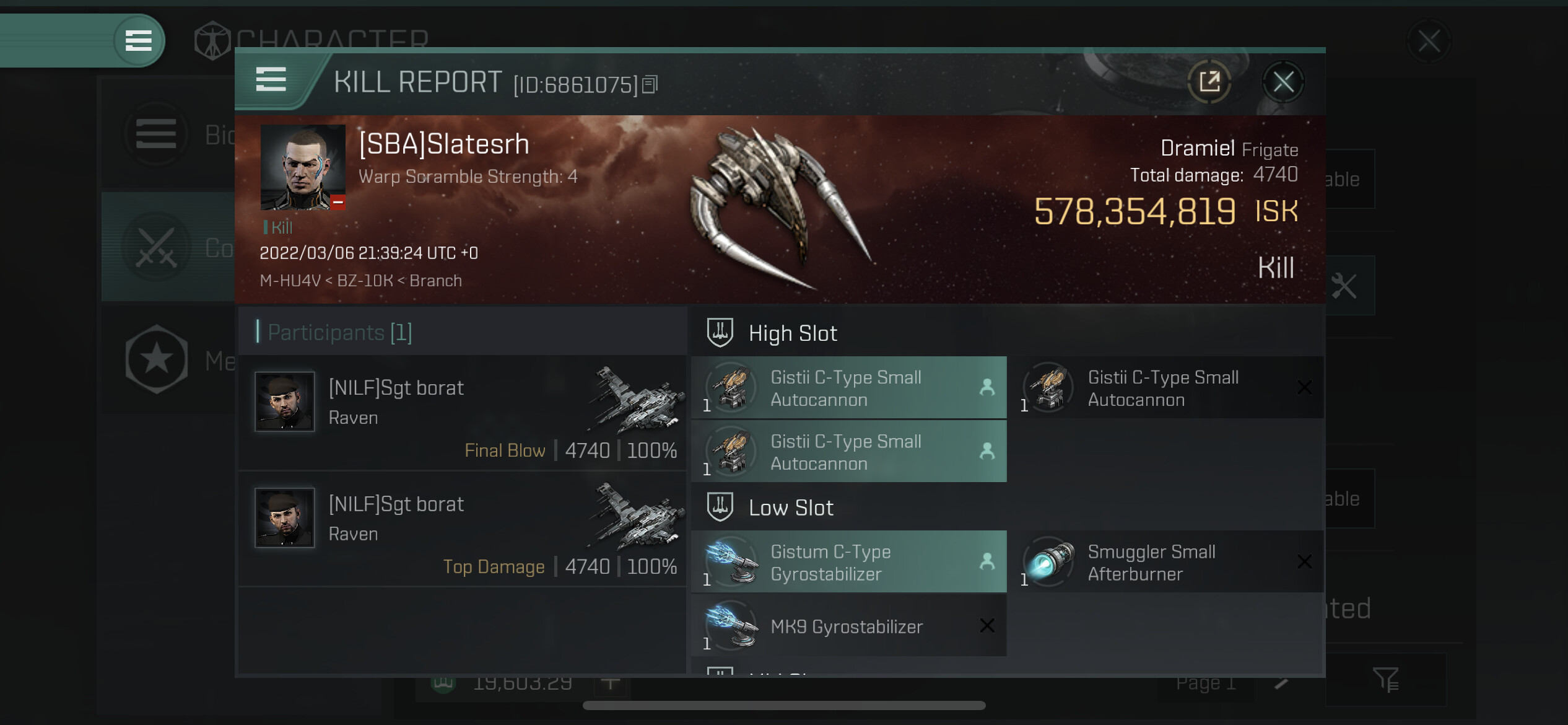Toggle the first Gistii C-Type Small Autocannon
Image resolution: width=1568 pixels, height=725 pixels.
(x=849, y=388)
